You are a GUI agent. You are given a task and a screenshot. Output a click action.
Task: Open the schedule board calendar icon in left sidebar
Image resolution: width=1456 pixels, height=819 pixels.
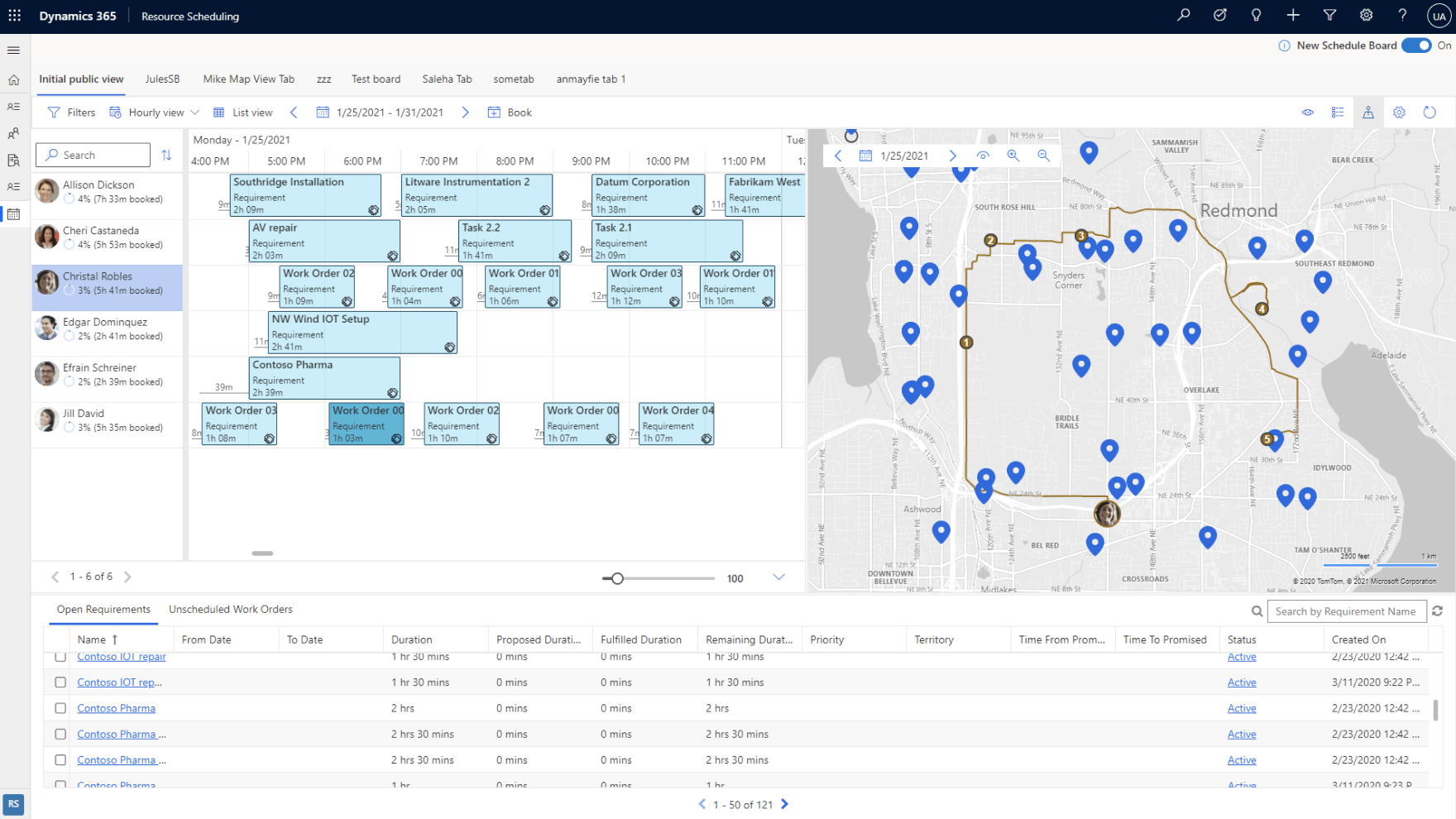coord(13,214)
